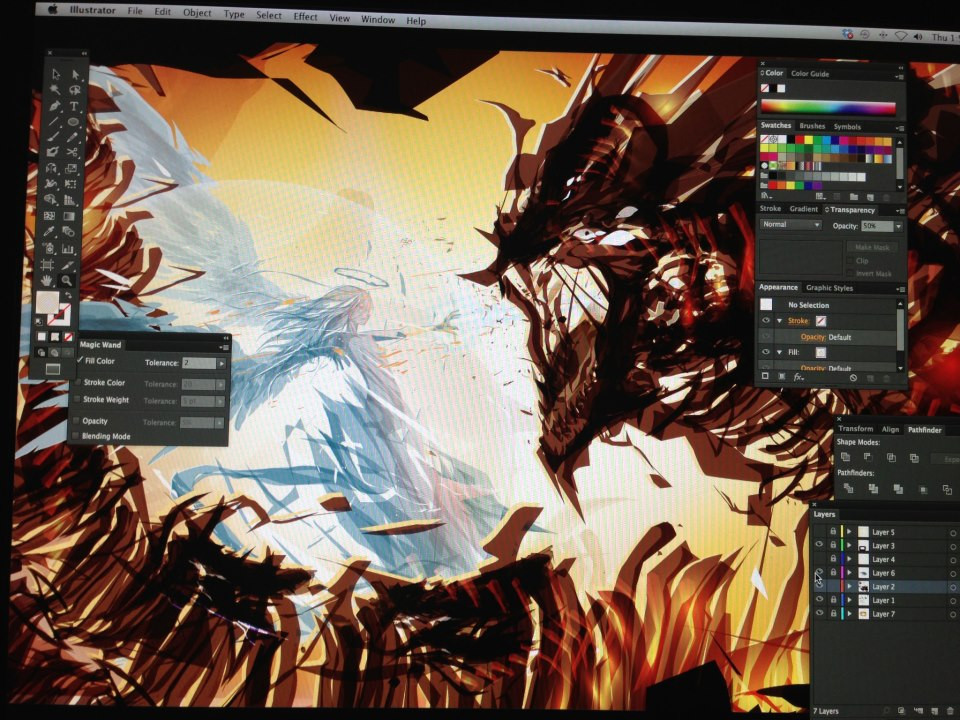Screen dimensions: 960x720
Task: Switch to the Graphic Styles tab
Action: click(829, 288)
